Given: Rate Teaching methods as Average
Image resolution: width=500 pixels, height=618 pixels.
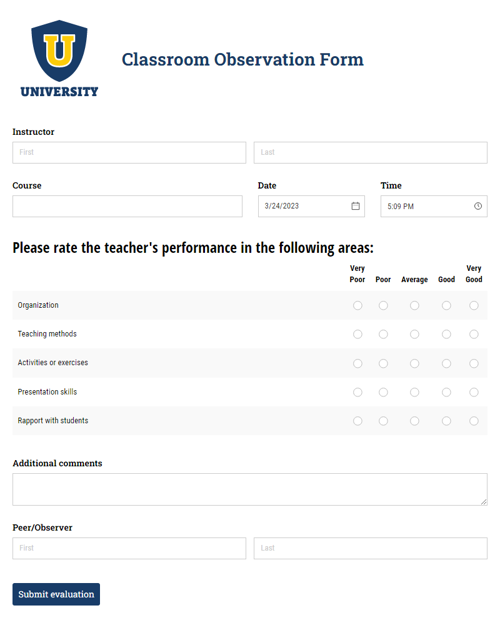Looking at the screenshot, I should [x=414, y=334].
